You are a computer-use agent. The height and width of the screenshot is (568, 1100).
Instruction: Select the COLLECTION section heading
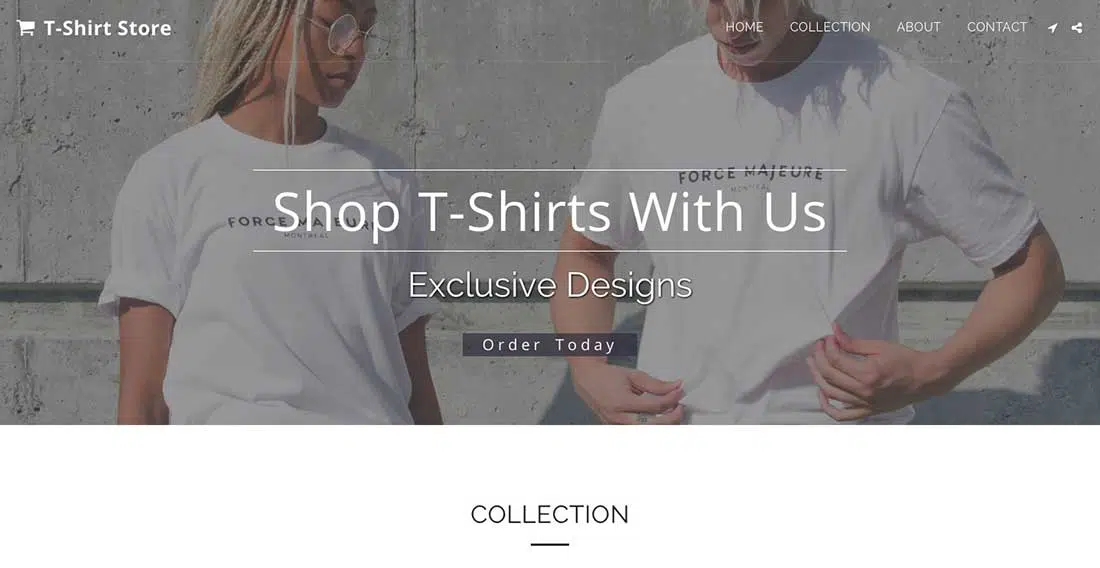(x=550, y=514)
